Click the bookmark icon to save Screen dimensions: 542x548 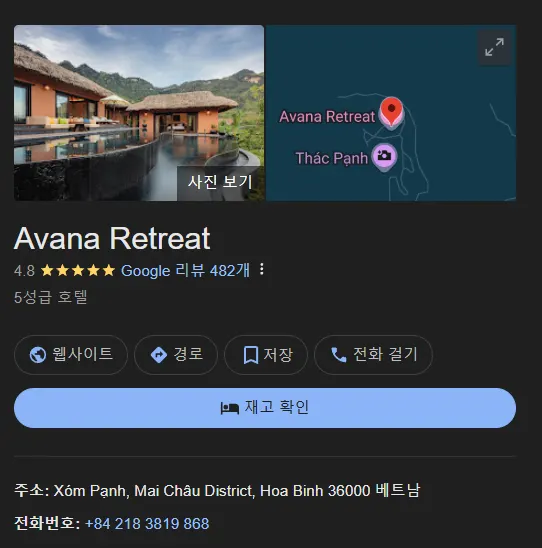(251, 355)
